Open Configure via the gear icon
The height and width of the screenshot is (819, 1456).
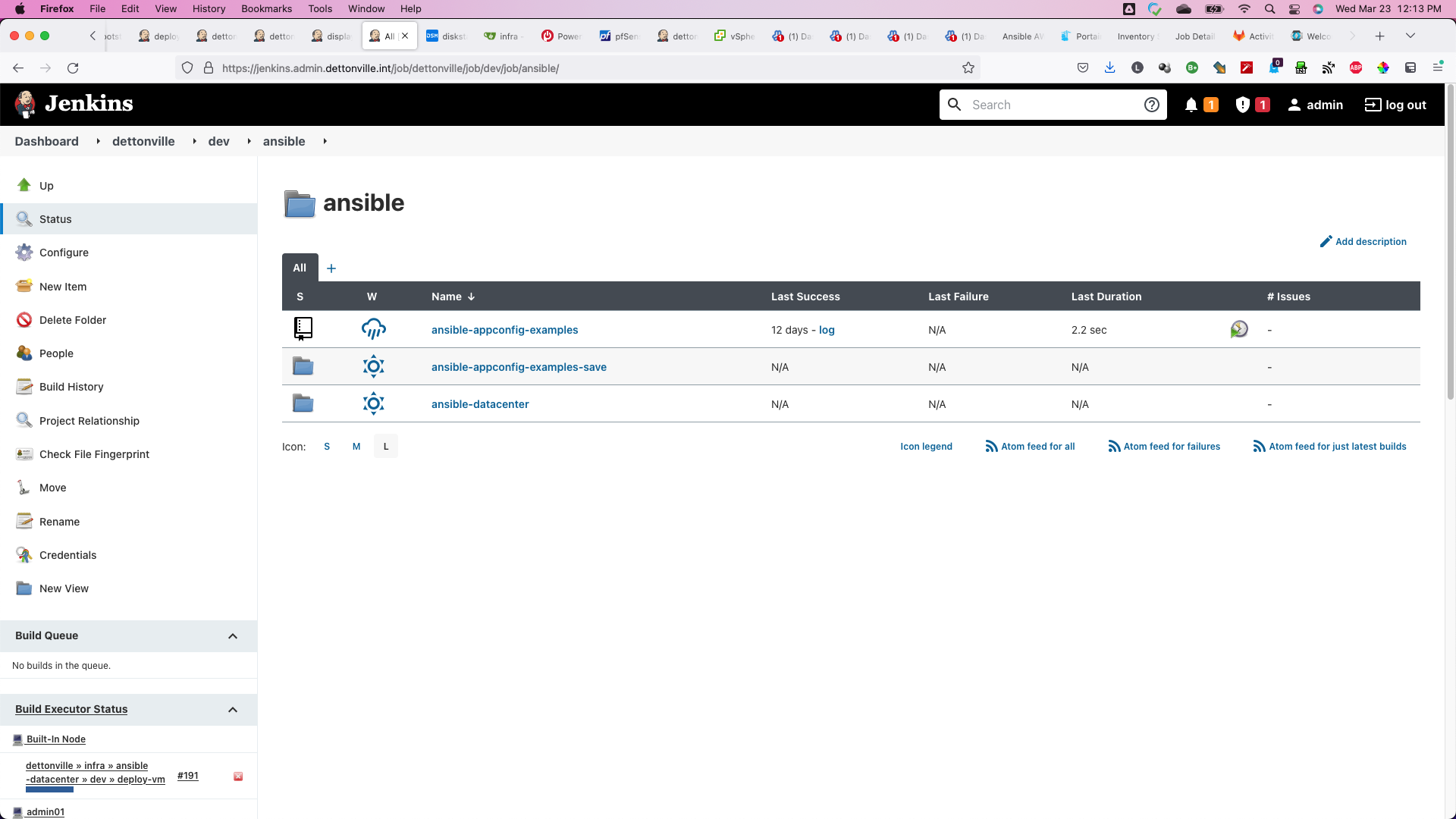[x=24, y=253]
